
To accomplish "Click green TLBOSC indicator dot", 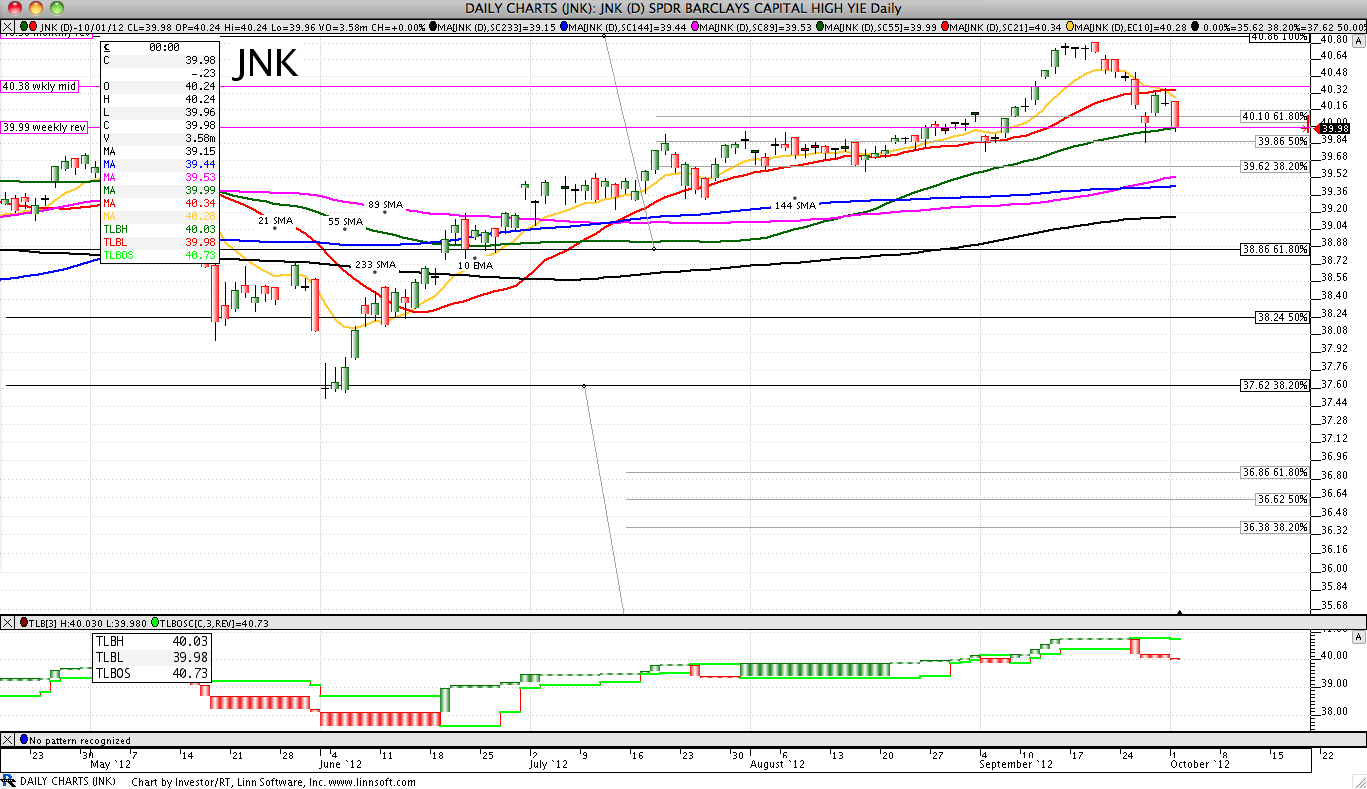I will 156,623.
